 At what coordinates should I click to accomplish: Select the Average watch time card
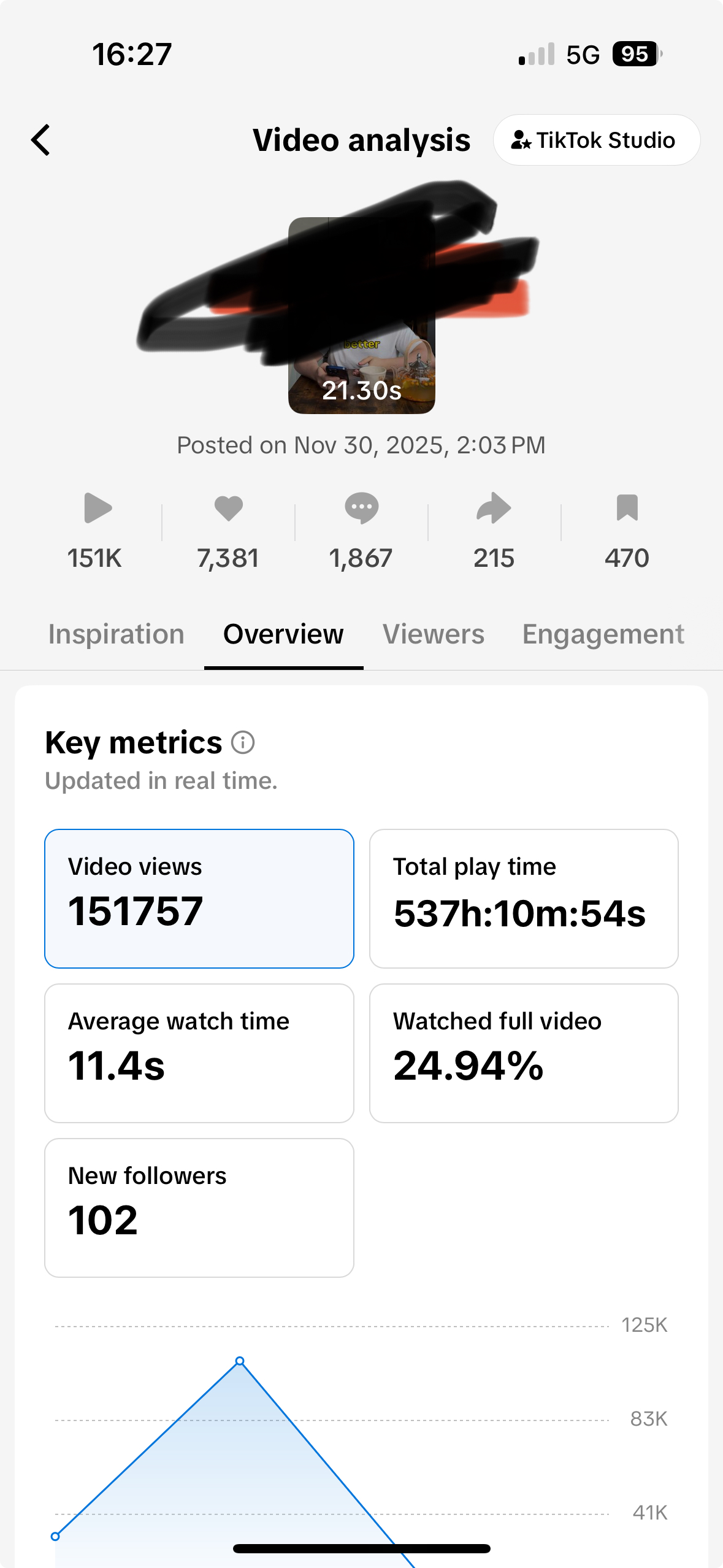pos(199,1053)
